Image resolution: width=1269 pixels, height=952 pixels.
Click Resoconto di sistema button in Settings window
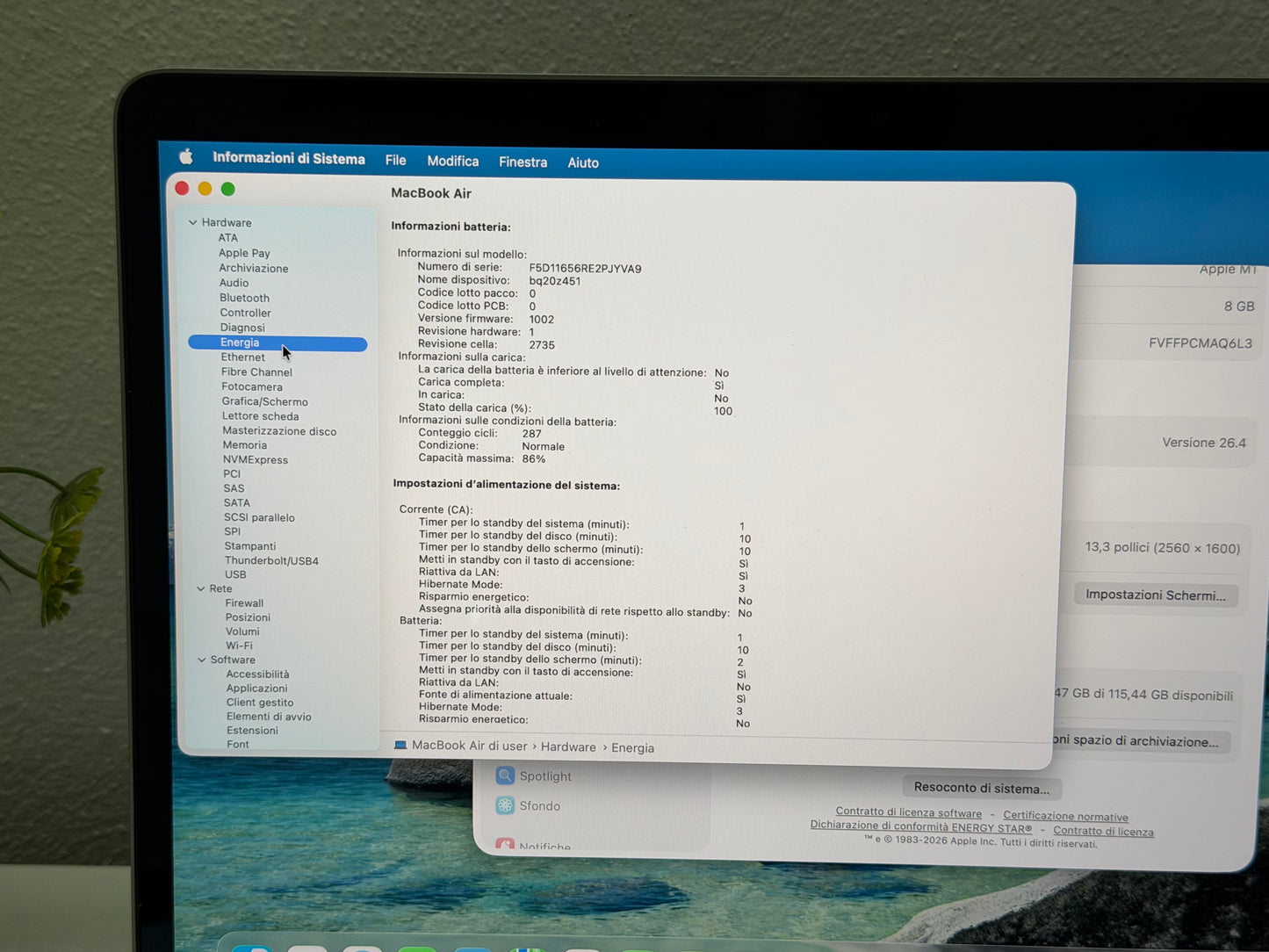981,788
